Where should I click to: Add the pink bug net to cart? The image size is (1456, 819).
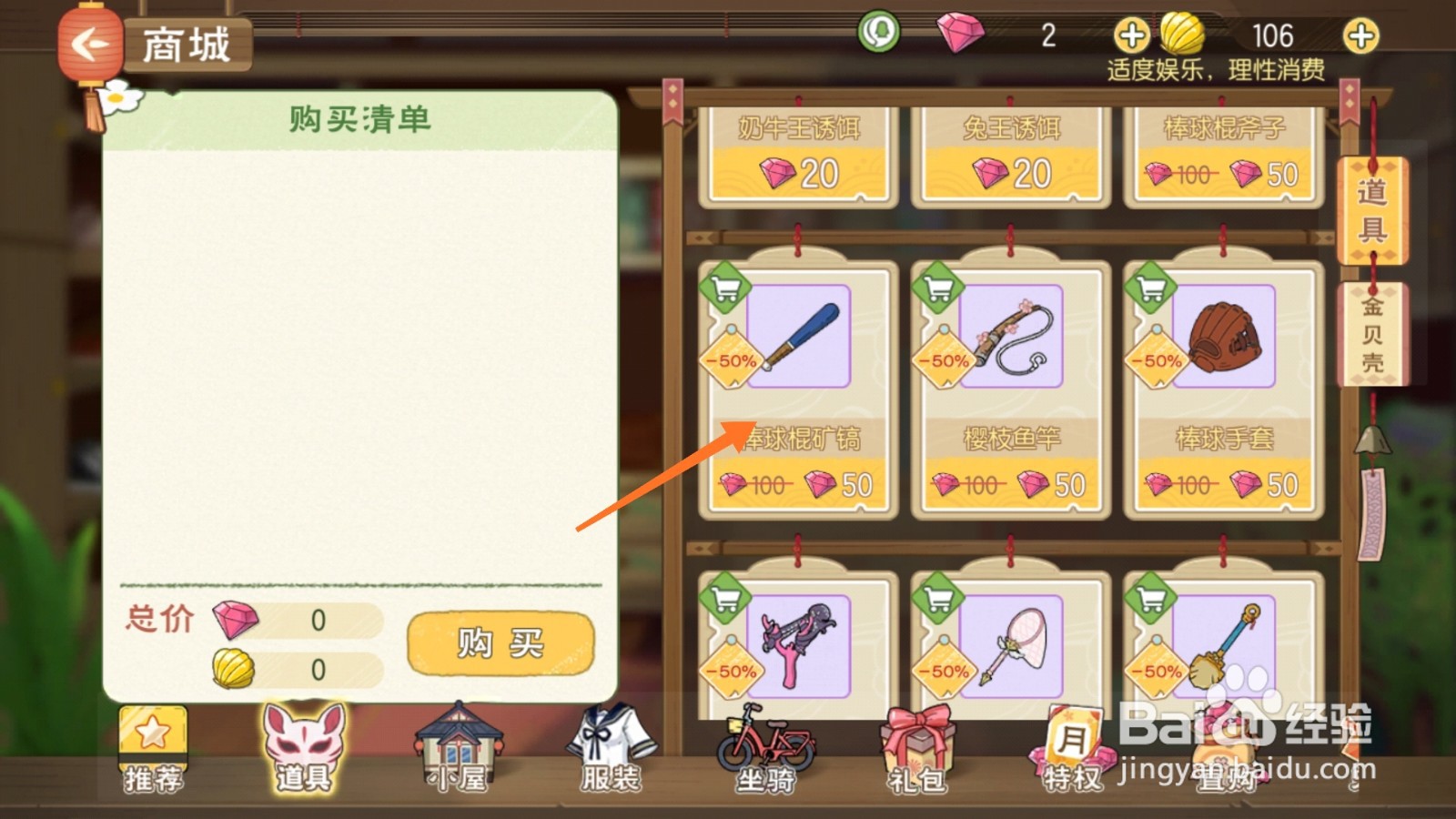pyautogui.click(x=937, y=598)
